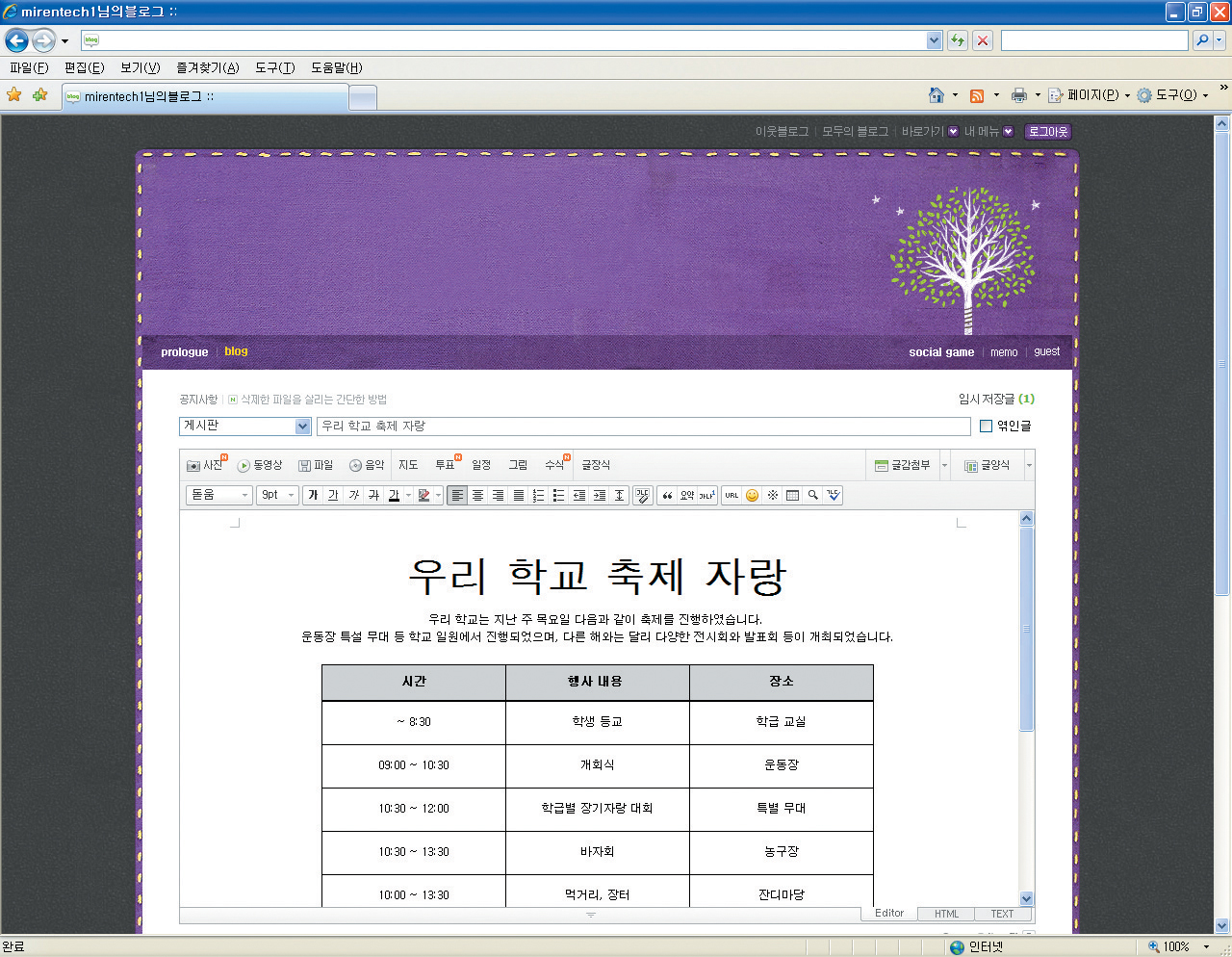Image resolution: width=1232 pixels, height=957 pixels.
Task: Click the 사진 (photo) insert icon
Action: click(x=204, y=465)
